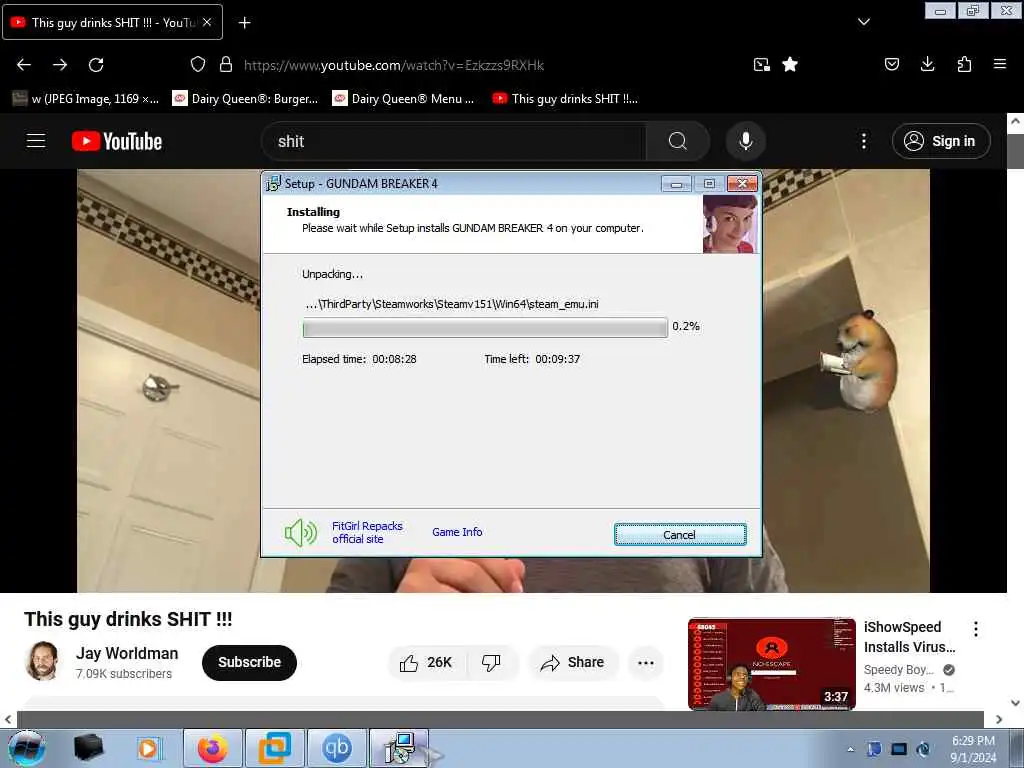
Task: Close the 'This guy drinks' tab
Action: coord(207,22)
